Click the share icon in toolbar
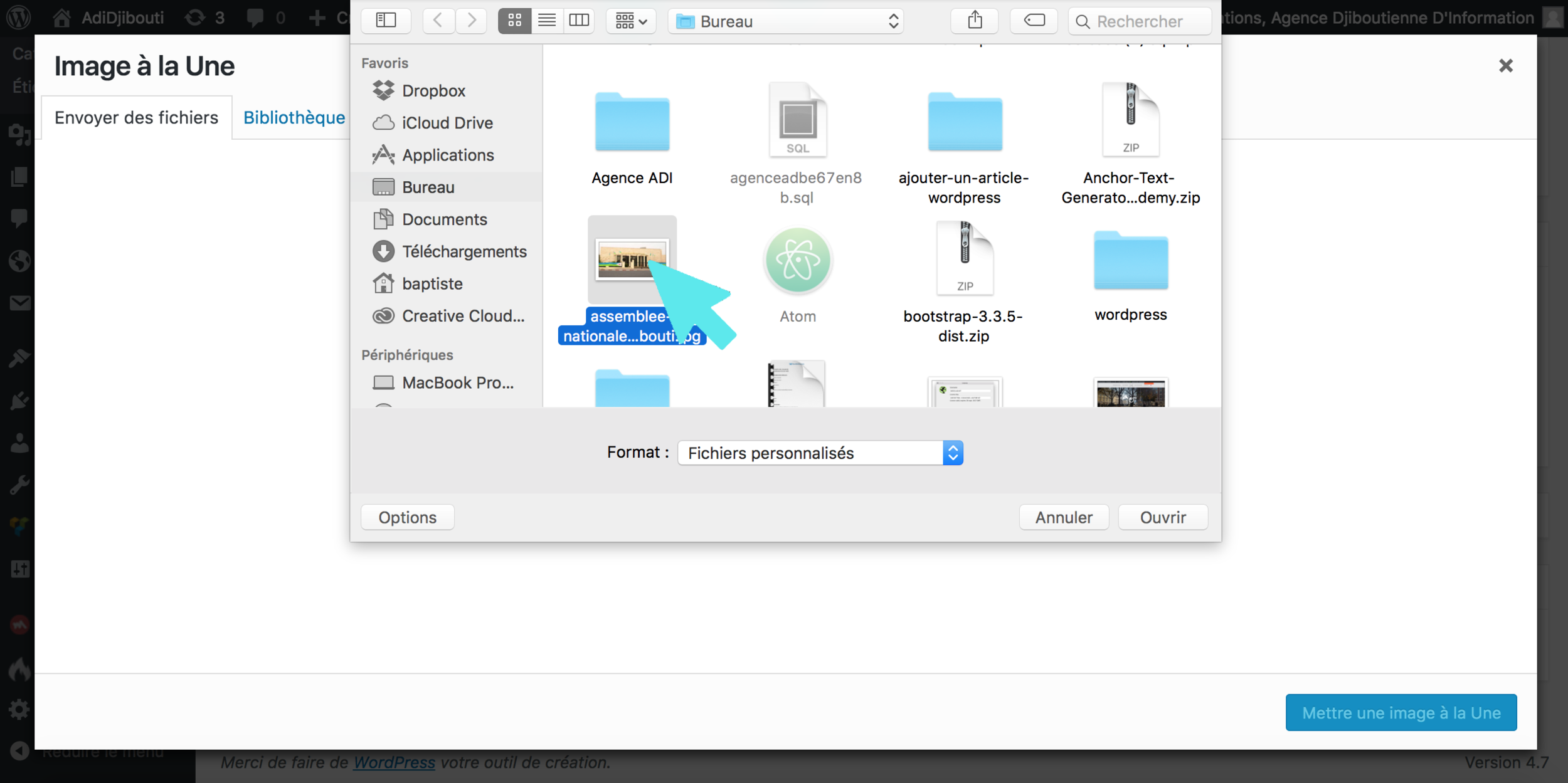Screen dimensions: 1568x783 (x=974, y=21)
